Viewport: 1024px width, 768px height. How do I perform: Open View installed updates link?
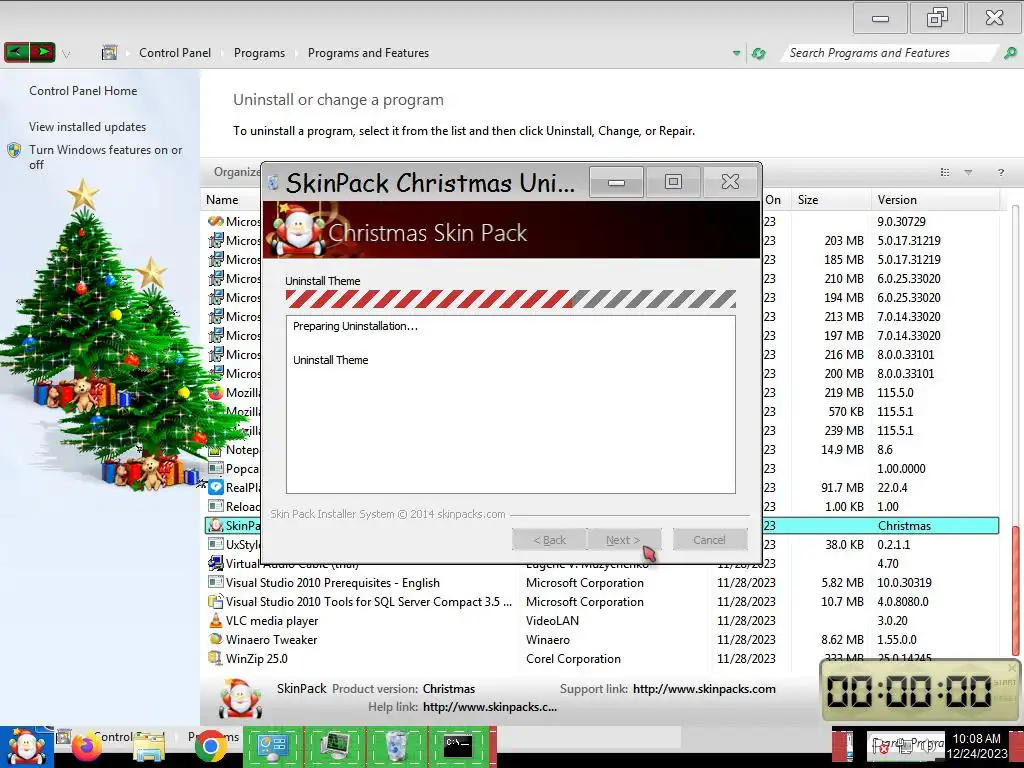coord(88,127)
